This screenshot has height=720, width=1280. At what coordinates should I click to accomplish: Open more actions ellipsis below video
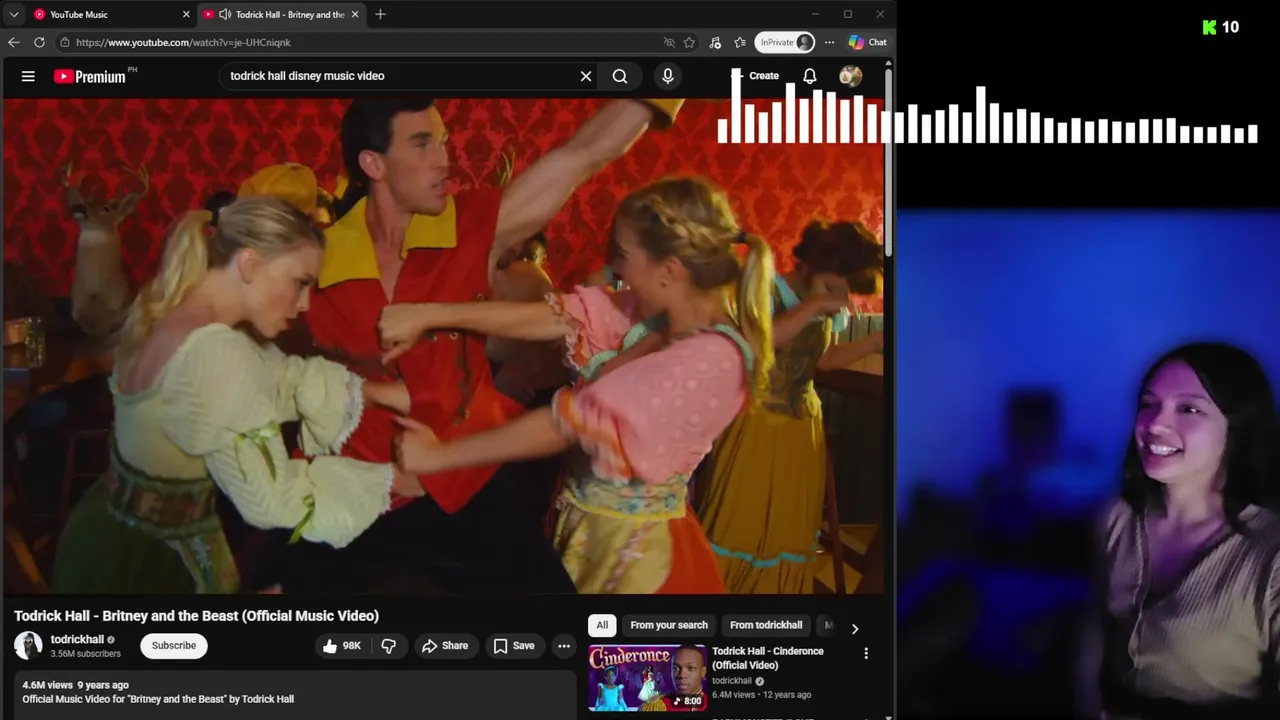pos(564,646)
